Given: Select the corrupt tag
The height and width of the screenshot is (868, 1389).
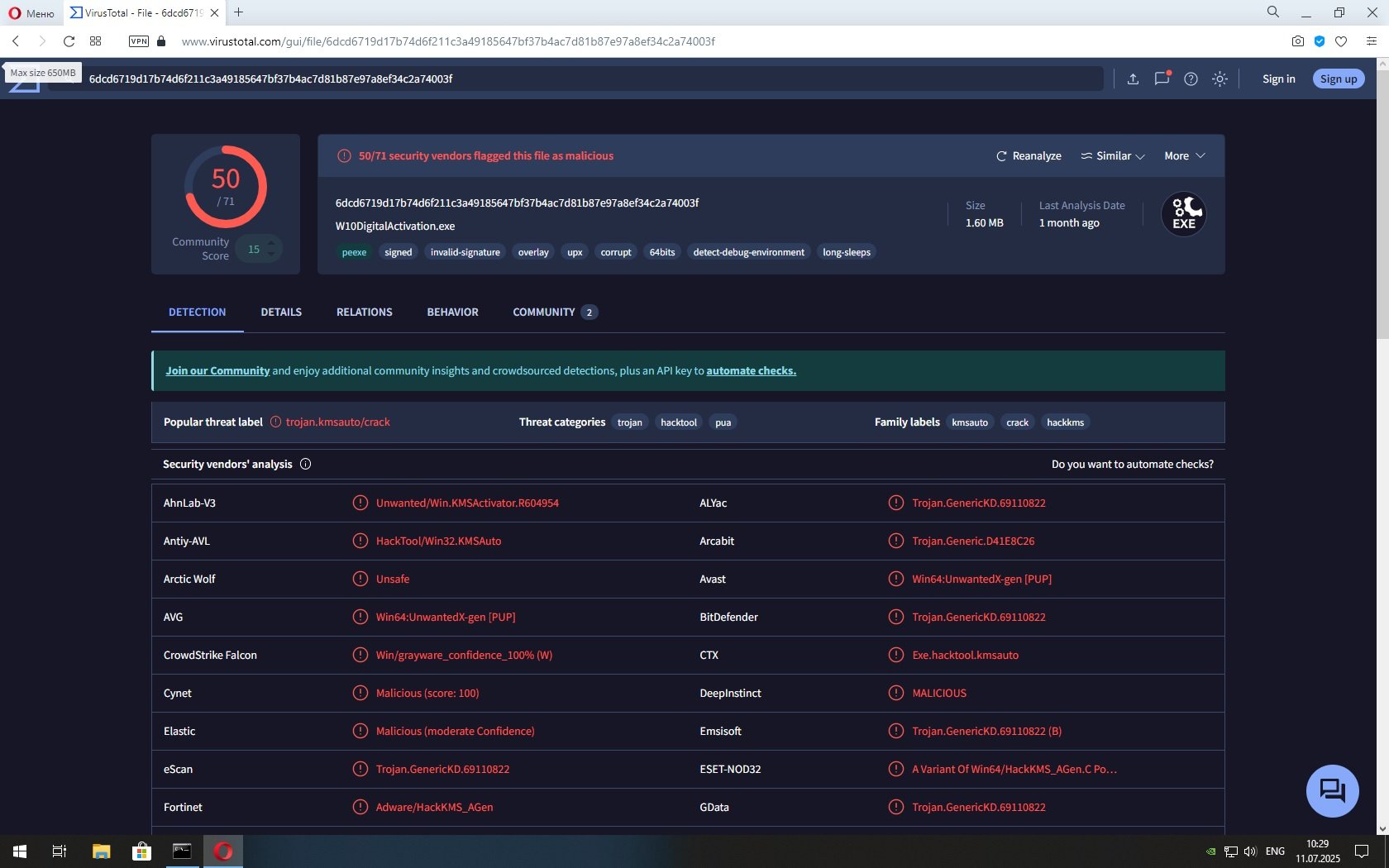Looking at the screenshot, I should 616,252.
